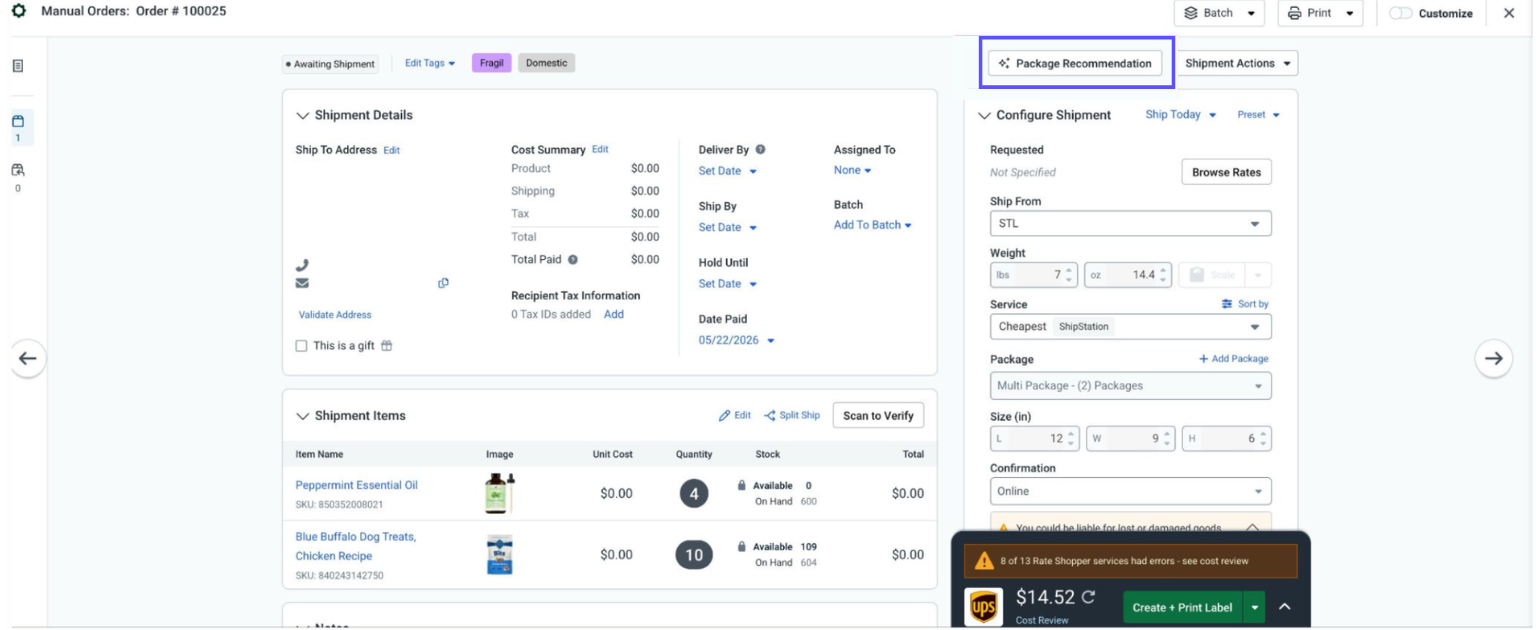Click the Cost Review link
1536x630 pixels.
click(1040, 620)
